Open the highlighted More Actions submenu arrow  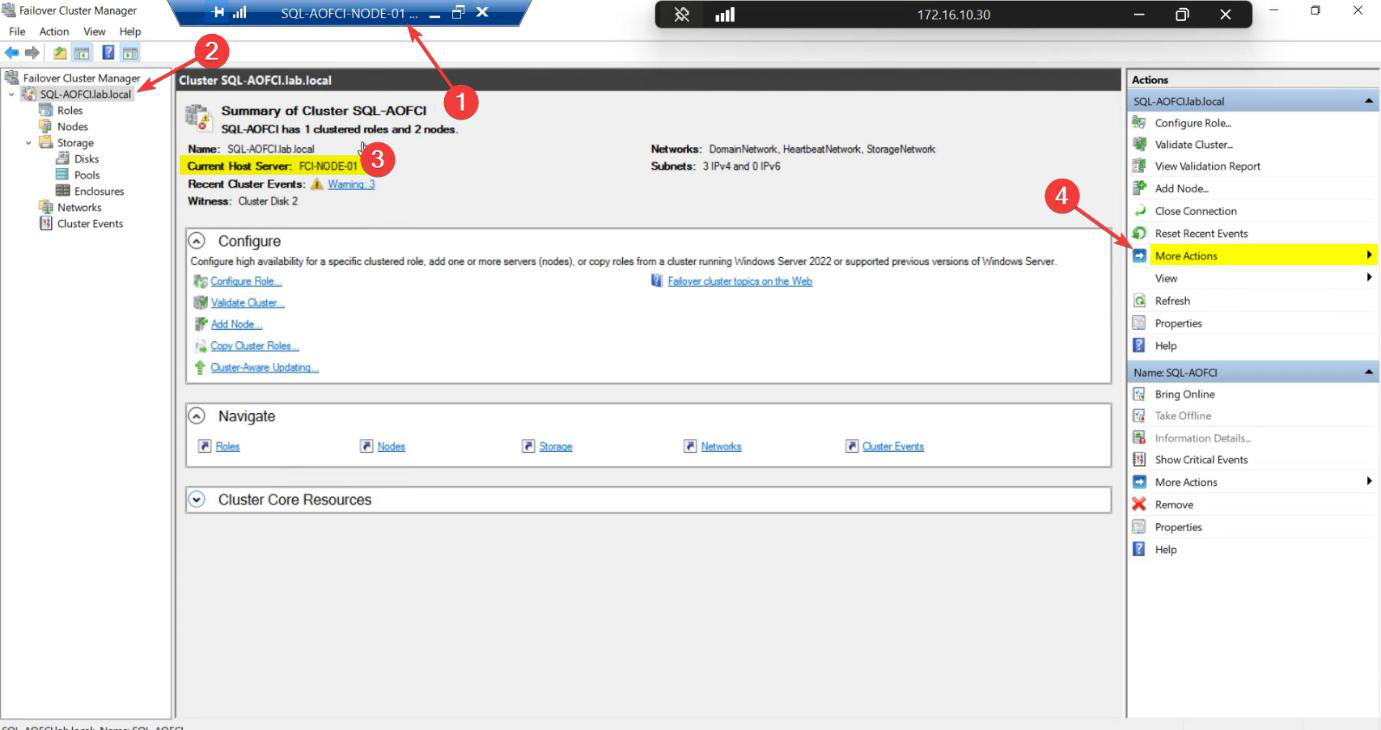(x=1369, y=255)
